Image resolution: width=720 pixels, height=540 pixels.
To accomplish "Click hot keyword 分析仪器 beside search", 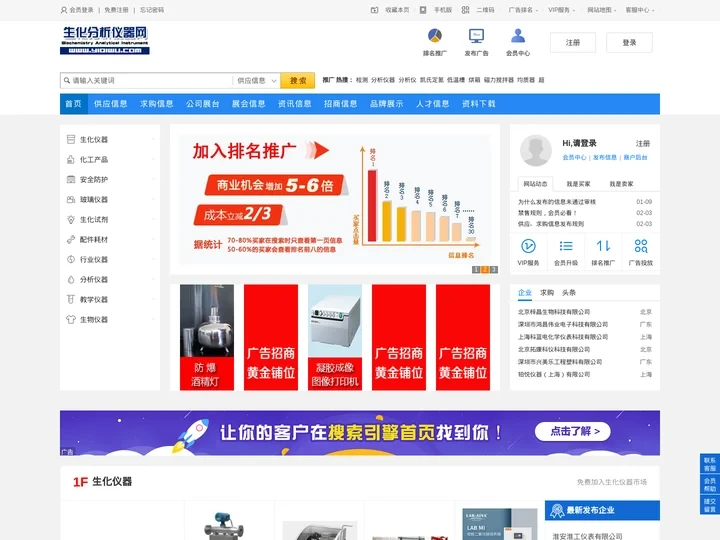I will tap(382, 80).
